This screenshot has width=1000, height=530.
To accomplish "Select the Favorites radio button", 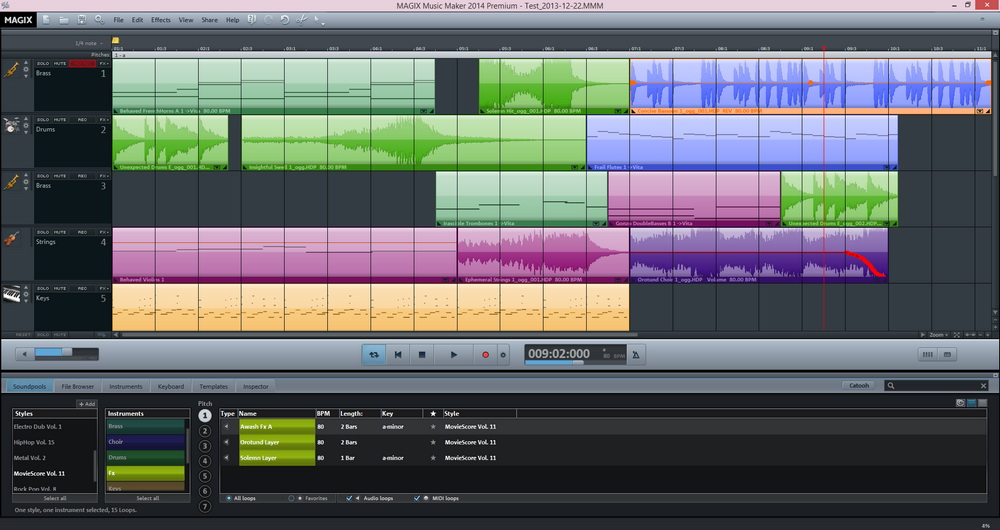I will (291, 498).
